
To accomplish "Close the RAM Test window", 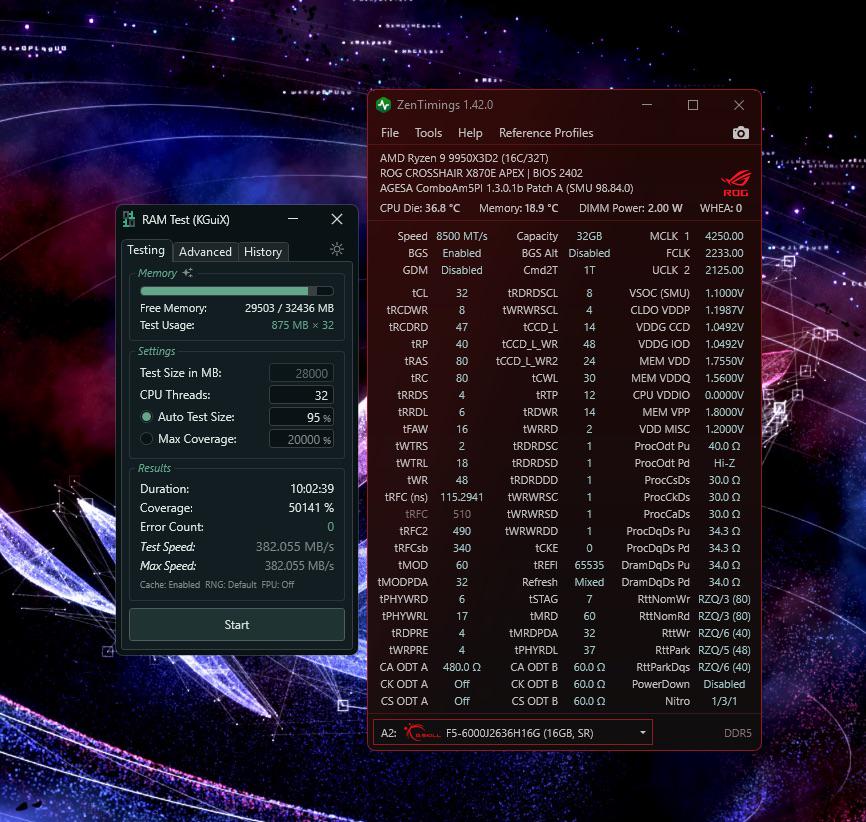I will pos(336,219).
